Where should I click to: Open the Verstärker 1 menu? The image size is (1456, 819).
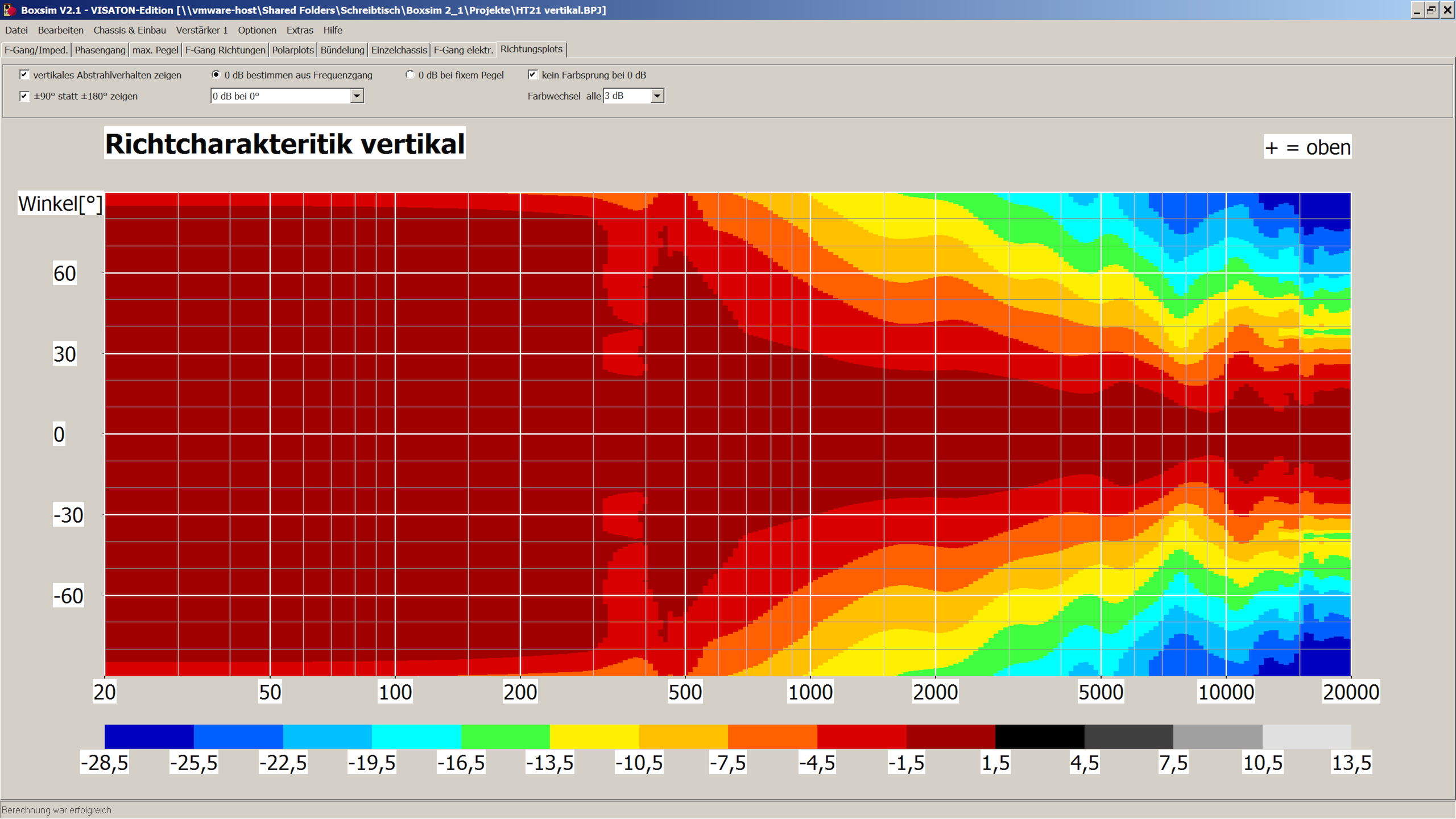(202, 30)
